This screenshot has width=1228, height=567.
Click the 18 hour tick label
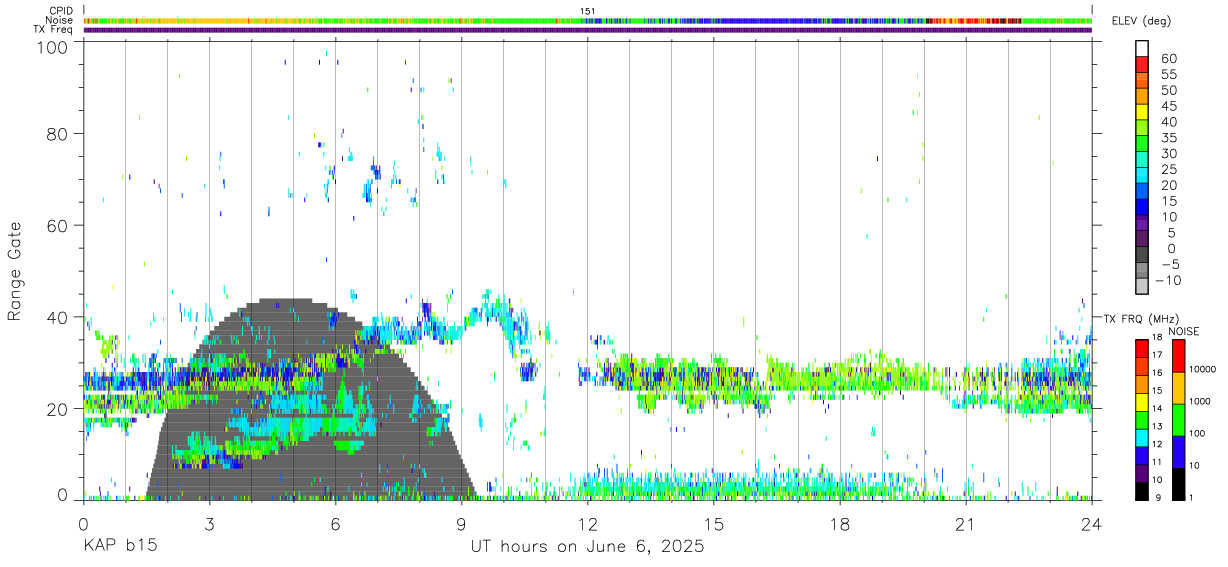click(840, 523)
